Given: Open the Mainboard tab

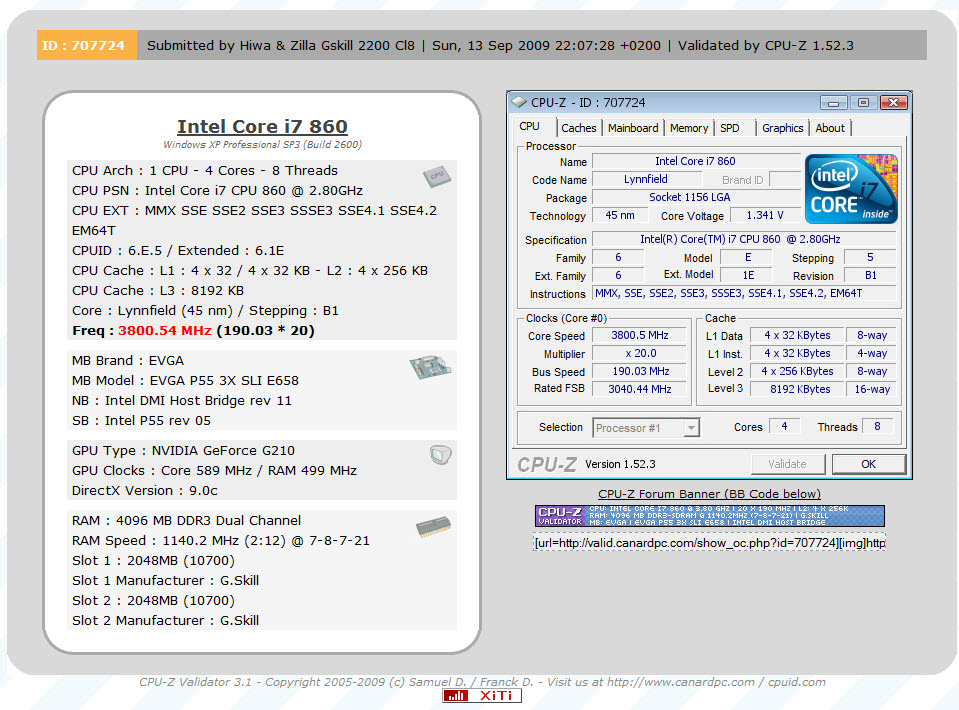Looking at the screenshot, I should 633,128.
